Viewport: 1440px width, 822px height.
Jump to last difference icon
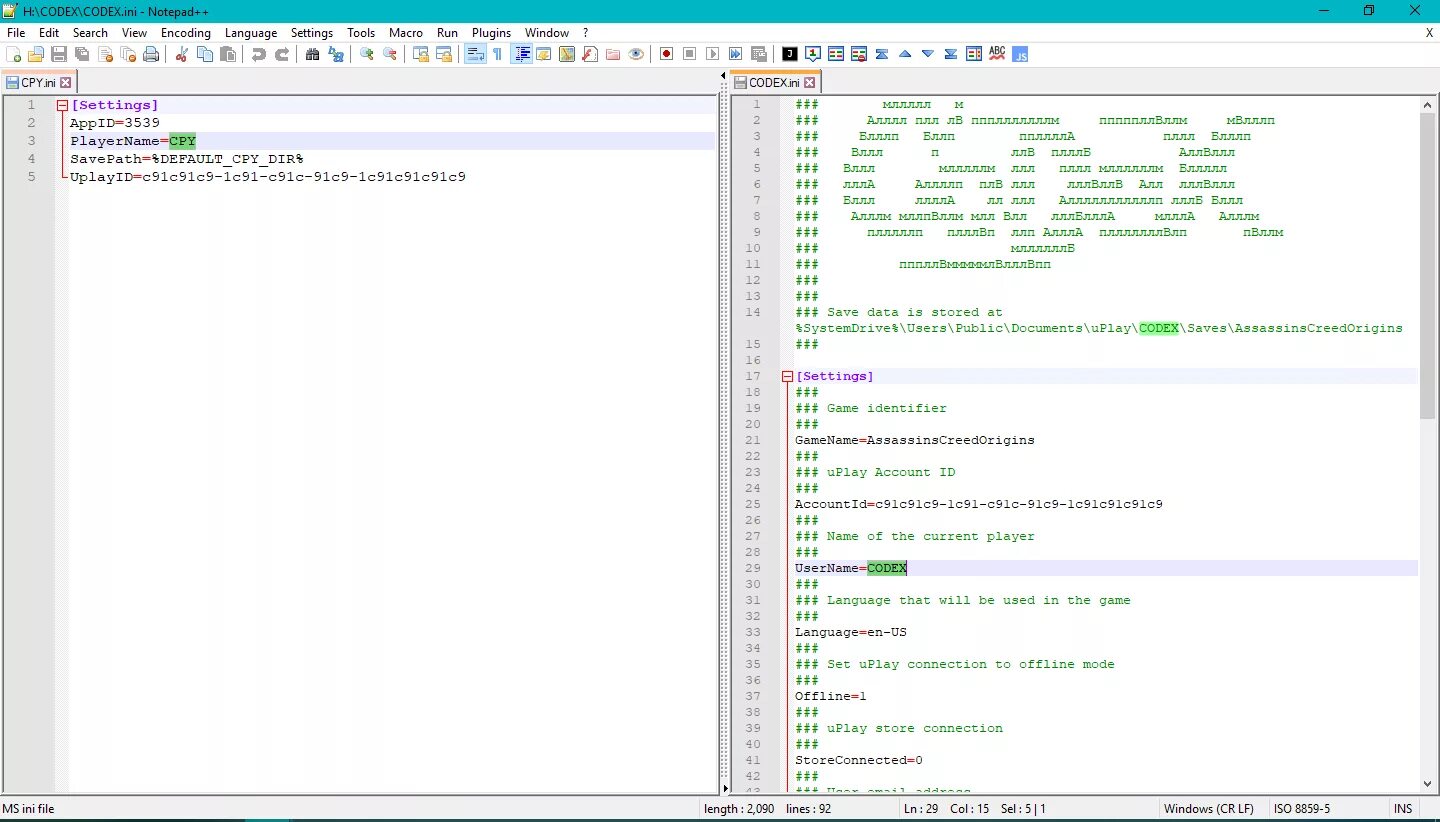[951, 54]
